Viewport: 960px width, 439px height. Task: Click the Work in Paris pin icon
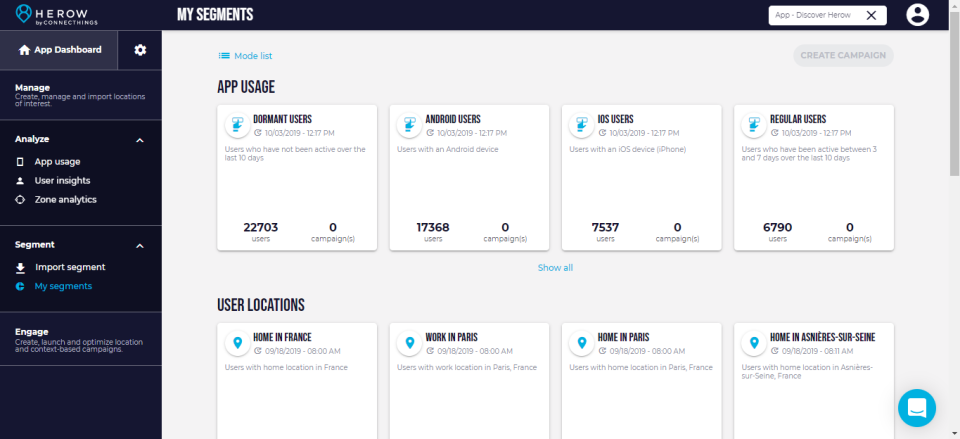(x=409, y=343)
